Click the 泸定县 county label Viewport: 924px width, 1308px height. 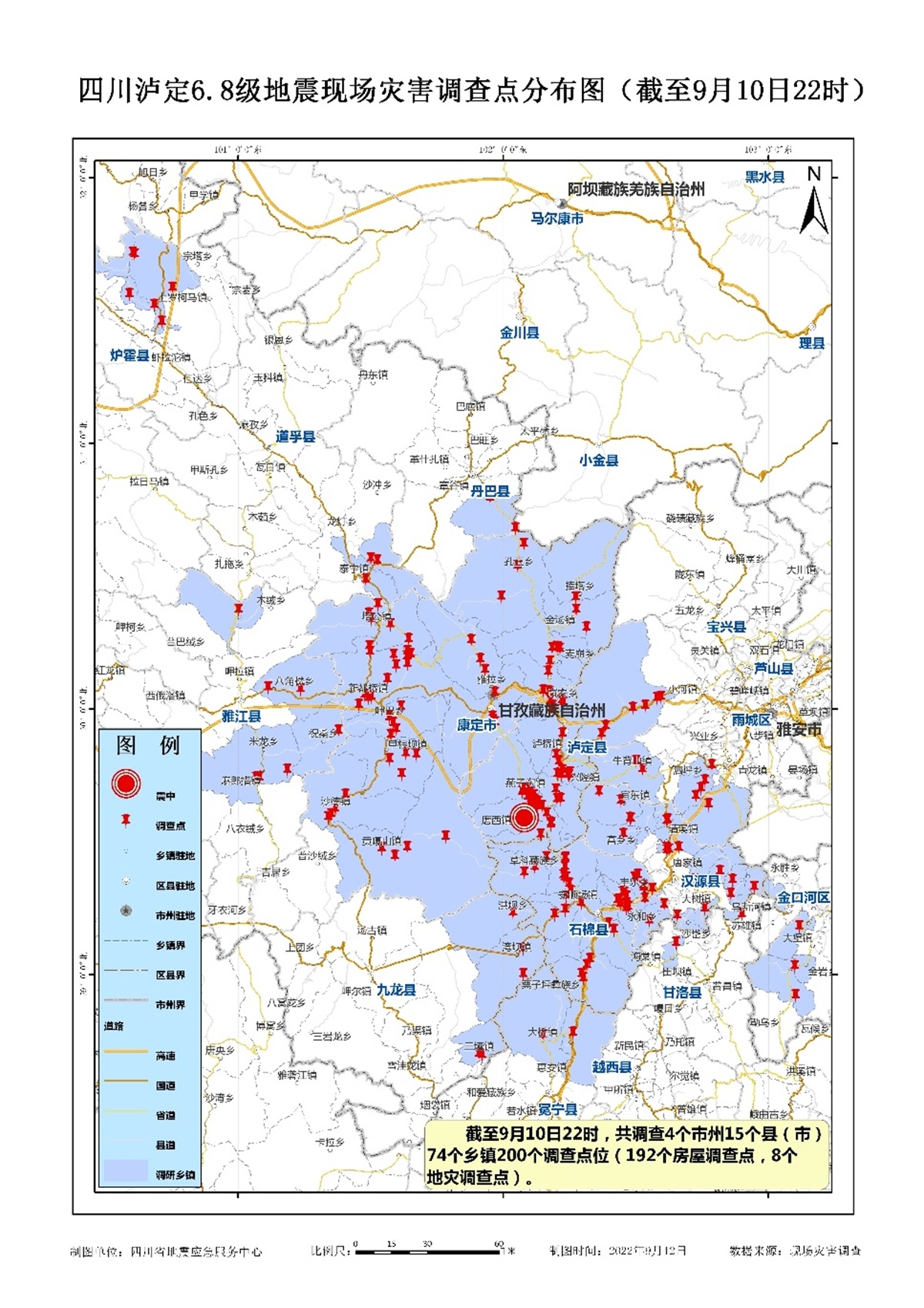coord(587,748)
